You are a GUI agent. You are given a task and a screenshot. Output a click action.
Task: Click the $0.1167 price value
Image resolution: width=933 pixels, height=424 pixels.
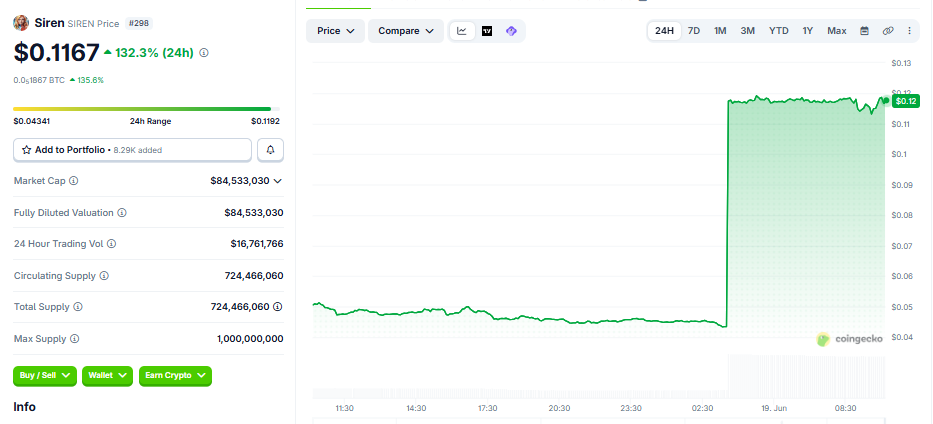[x=57, y=53]
